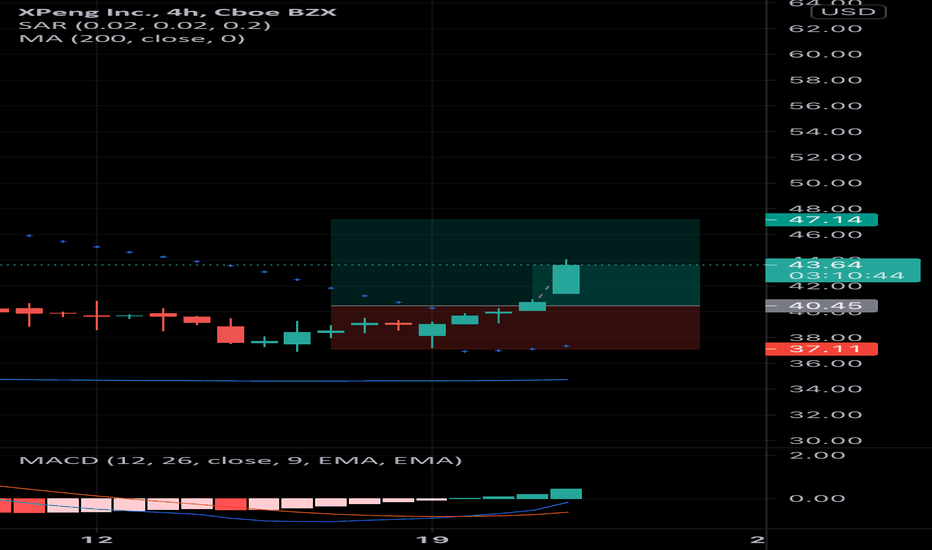The image size is (932, 550).
Task: Click the 0.00 MACD scale label
Action: pos(817,498)
